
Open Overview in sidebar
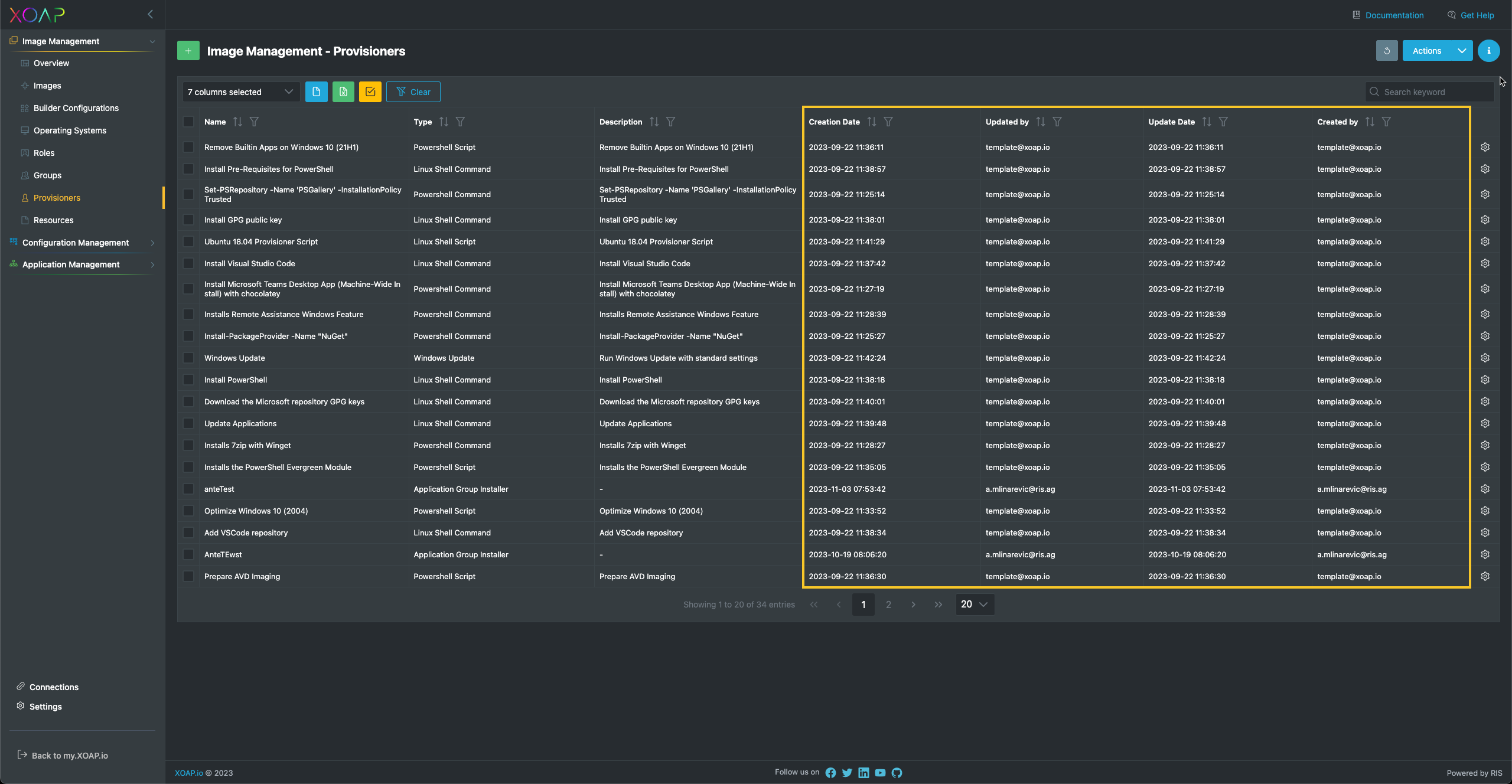(x=51, y=63)
